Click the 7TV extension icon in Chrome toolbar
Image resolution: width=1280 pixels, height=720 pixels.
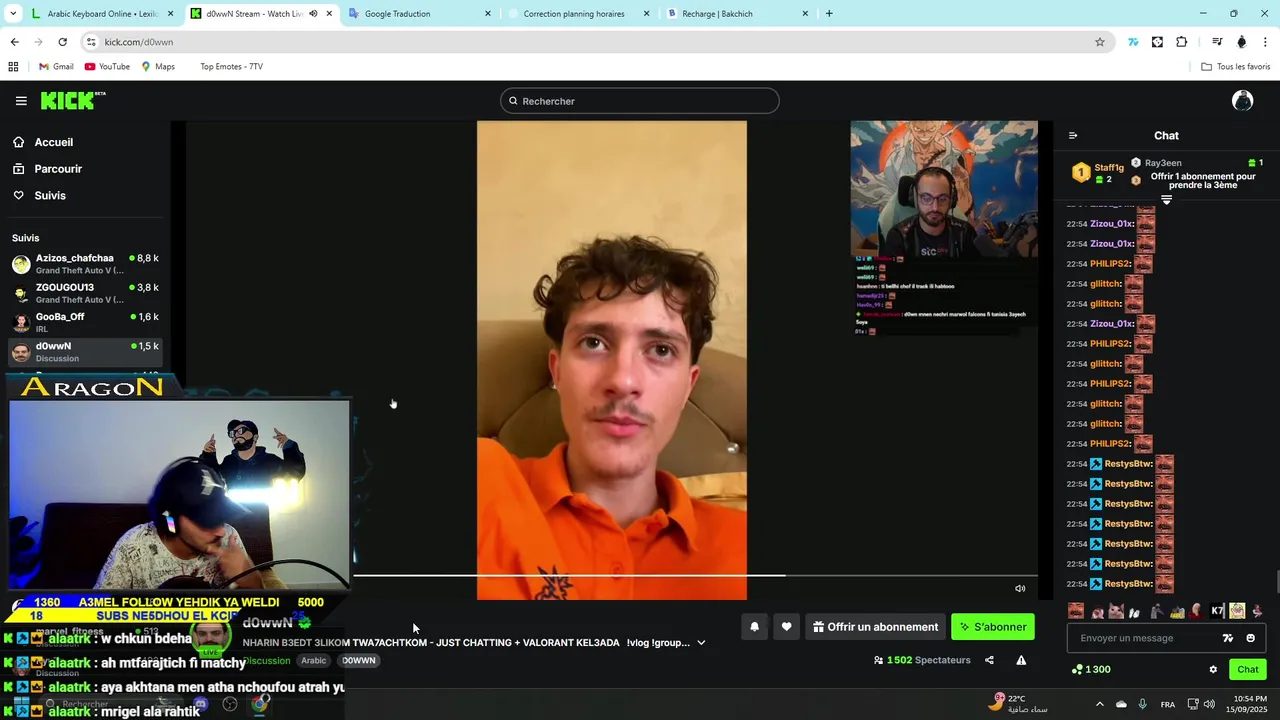(x=1133, y=42)
